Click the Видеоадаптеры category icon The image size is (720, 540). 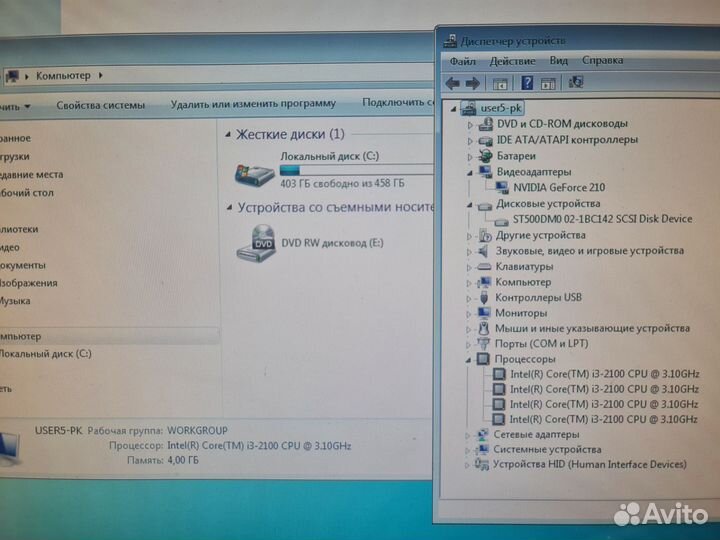[x=485, y=172]
